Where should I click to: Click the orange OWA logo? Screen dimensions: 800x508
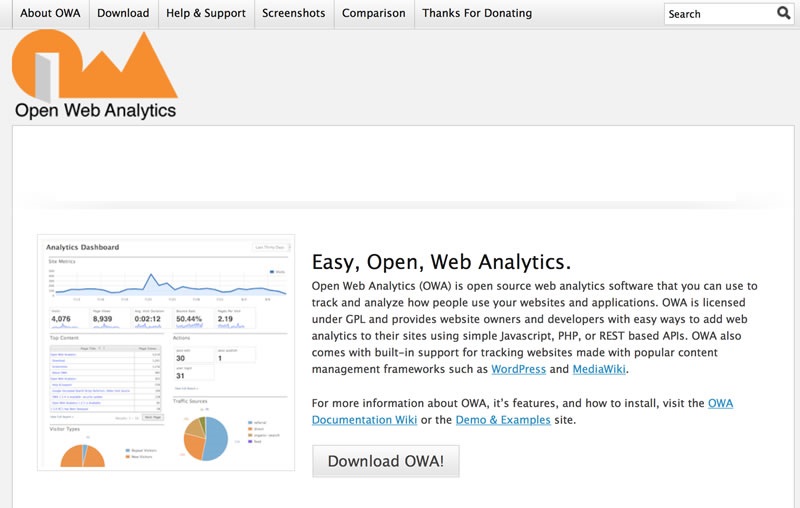coord(94,65)
